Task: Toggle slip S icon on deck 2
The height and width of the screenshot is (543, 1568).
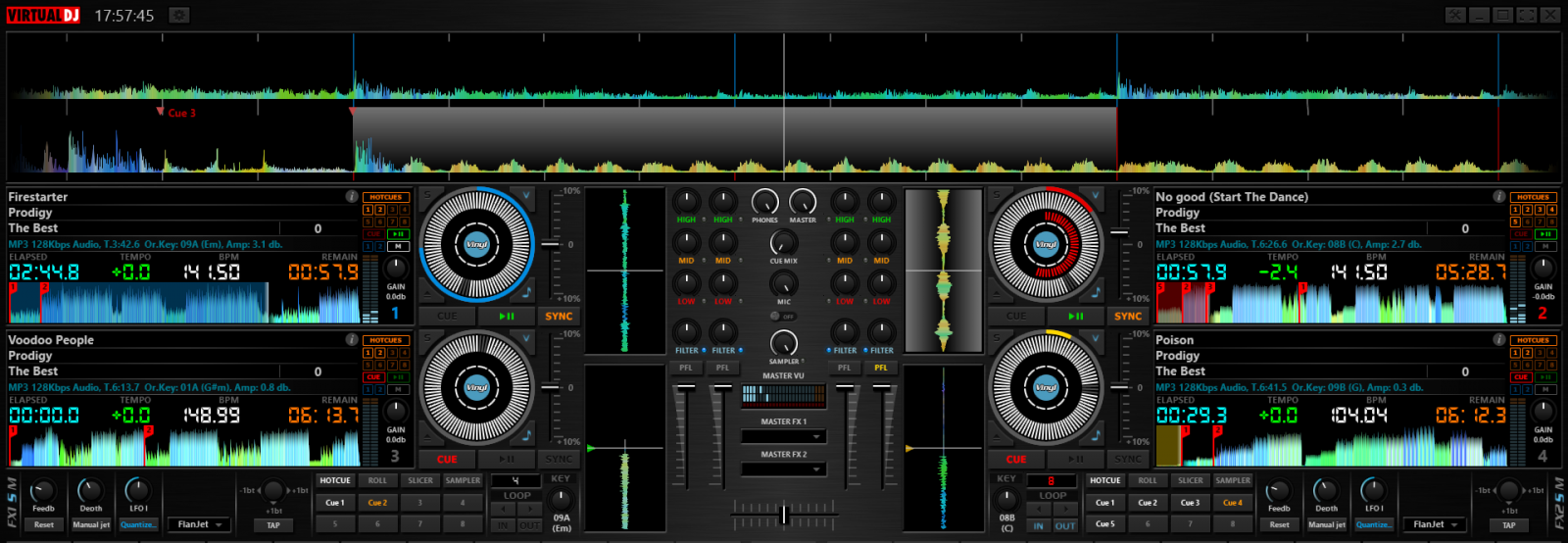Action: click(997, 196)
